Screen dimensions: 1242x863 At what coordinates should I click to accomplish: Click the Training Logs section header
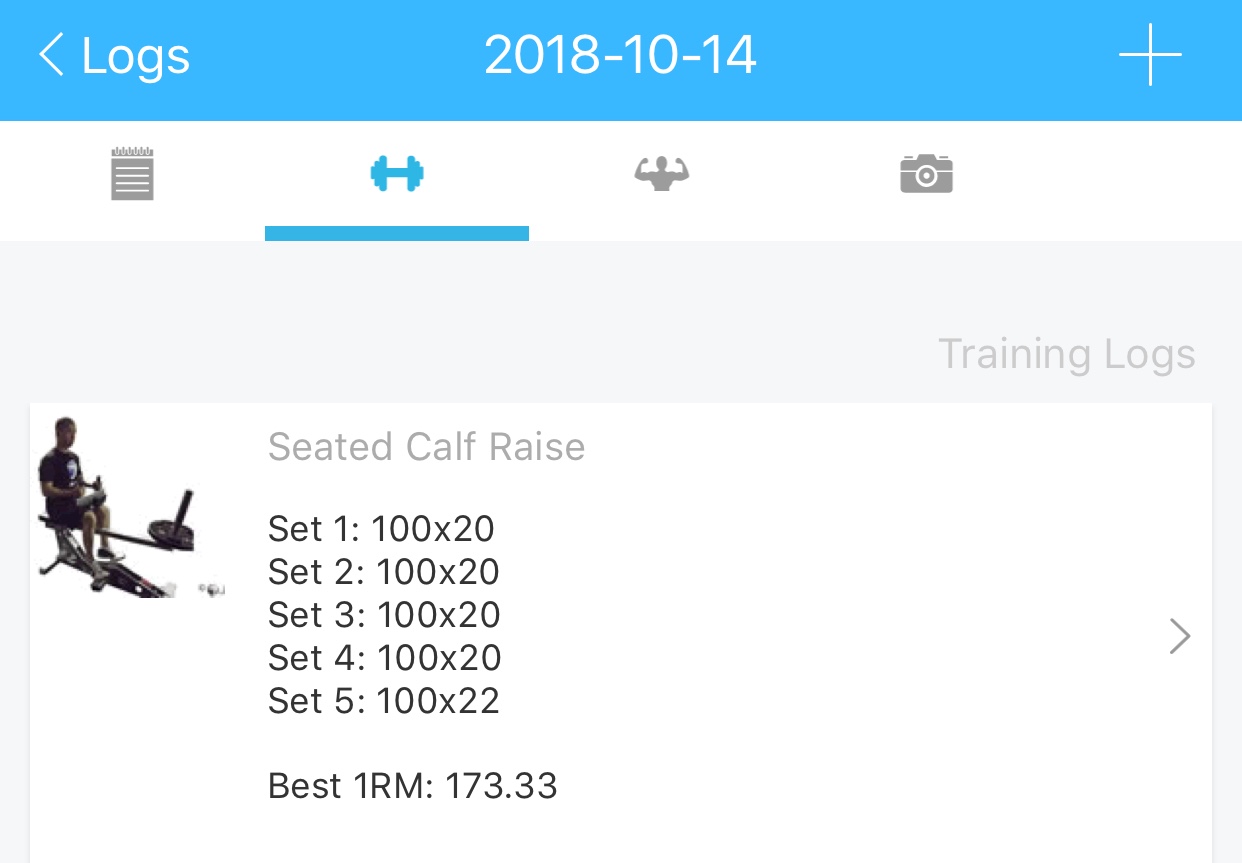(1066, 354)
